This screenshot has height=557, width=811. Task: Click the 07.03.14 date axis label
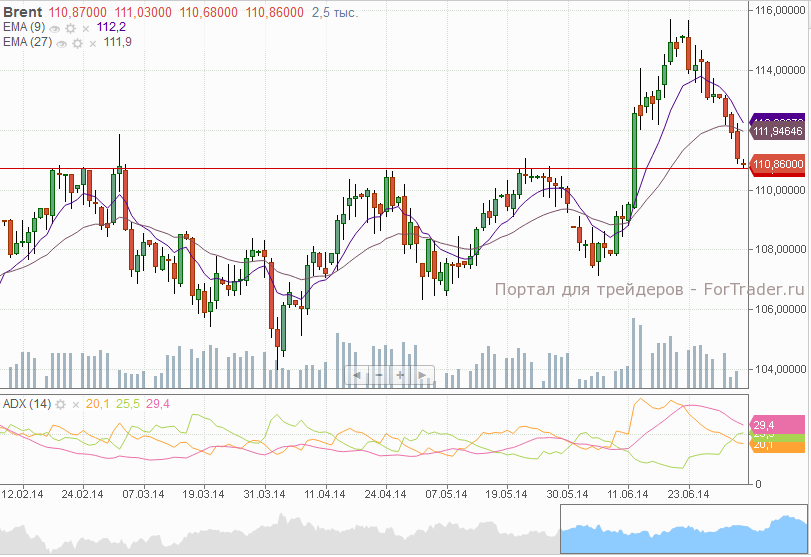[143, 494]
